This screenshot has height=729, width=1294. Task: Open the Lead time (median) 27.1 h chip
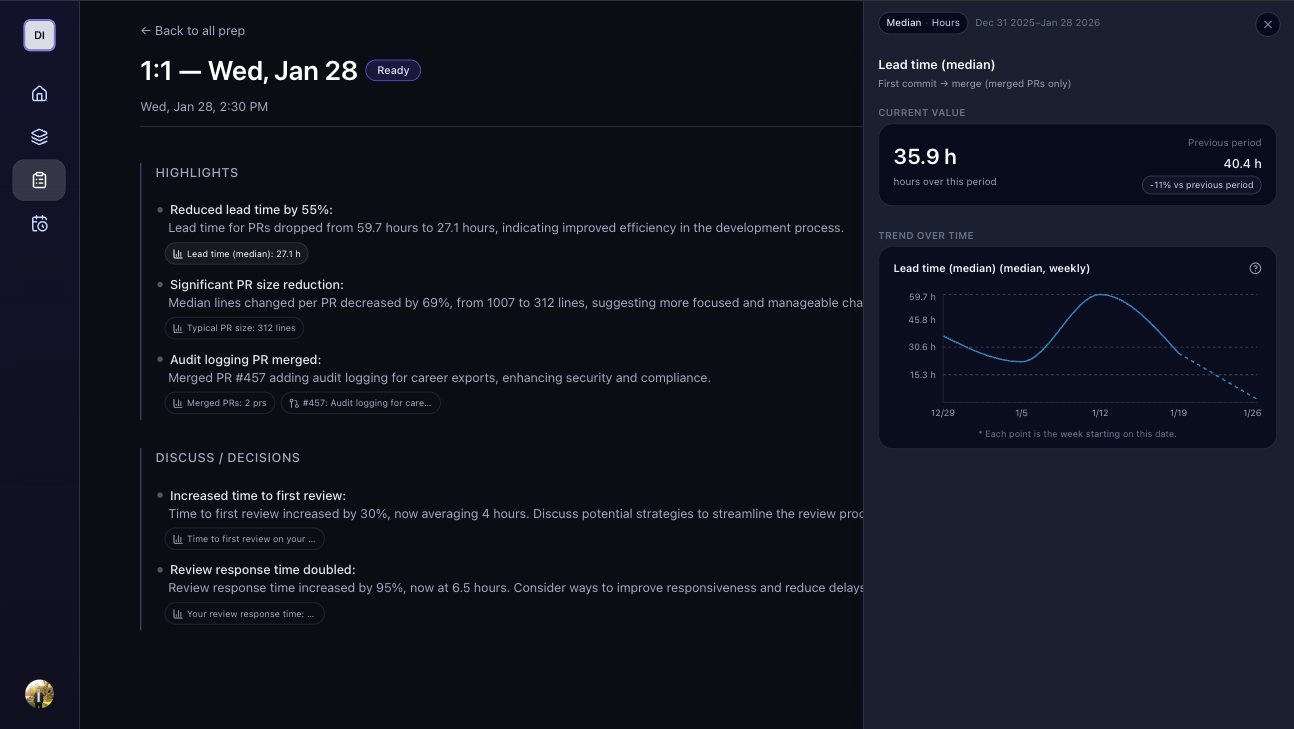[236, 254]
